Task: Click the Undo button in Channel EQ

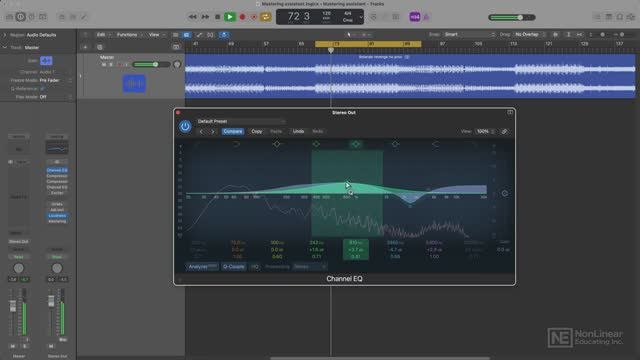Action: (x=298, y=131)
